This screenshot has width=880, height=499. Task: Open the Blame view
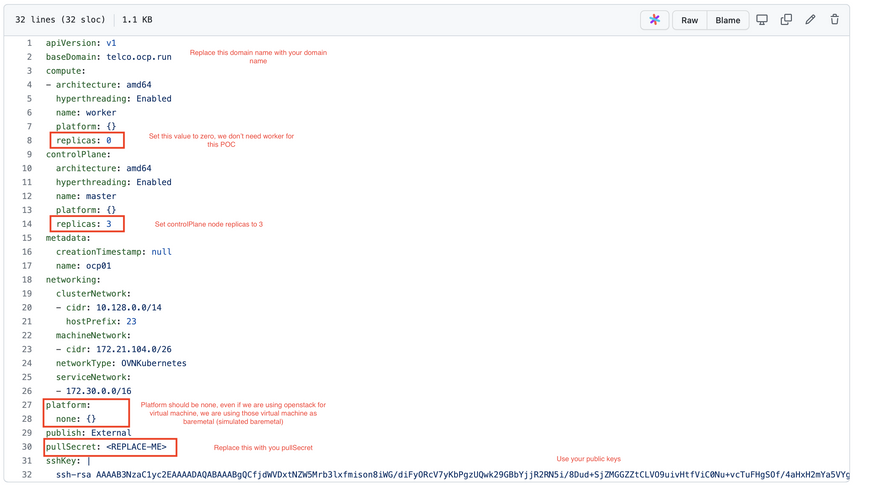(x=727, y=20)
